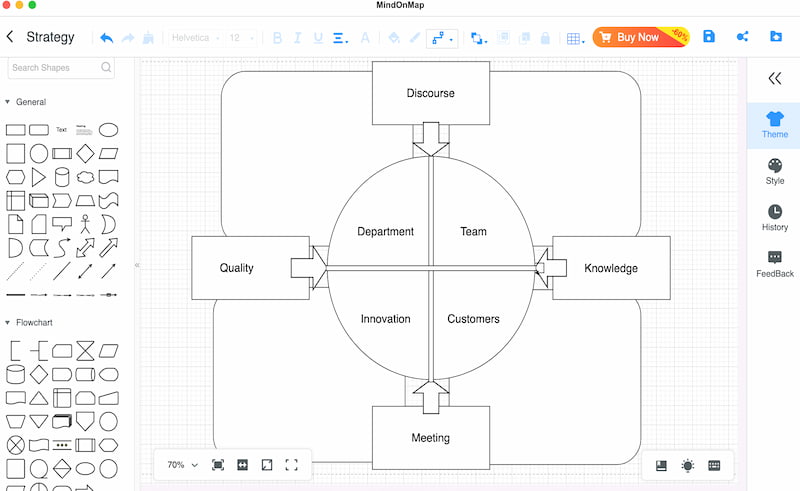Open the 70% zoom dropdown
800x491 pixels.
(182, 465)
